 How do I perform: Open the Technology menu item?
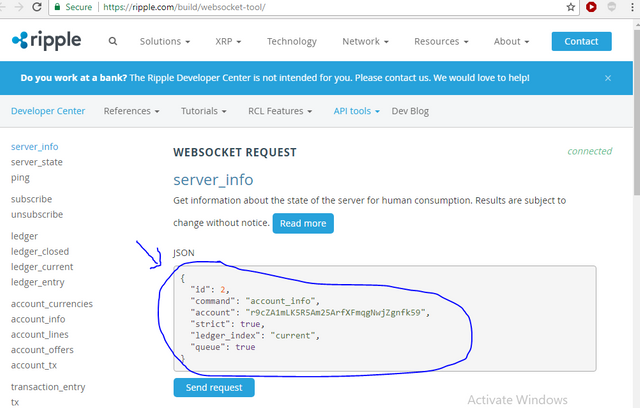(292, 41)
